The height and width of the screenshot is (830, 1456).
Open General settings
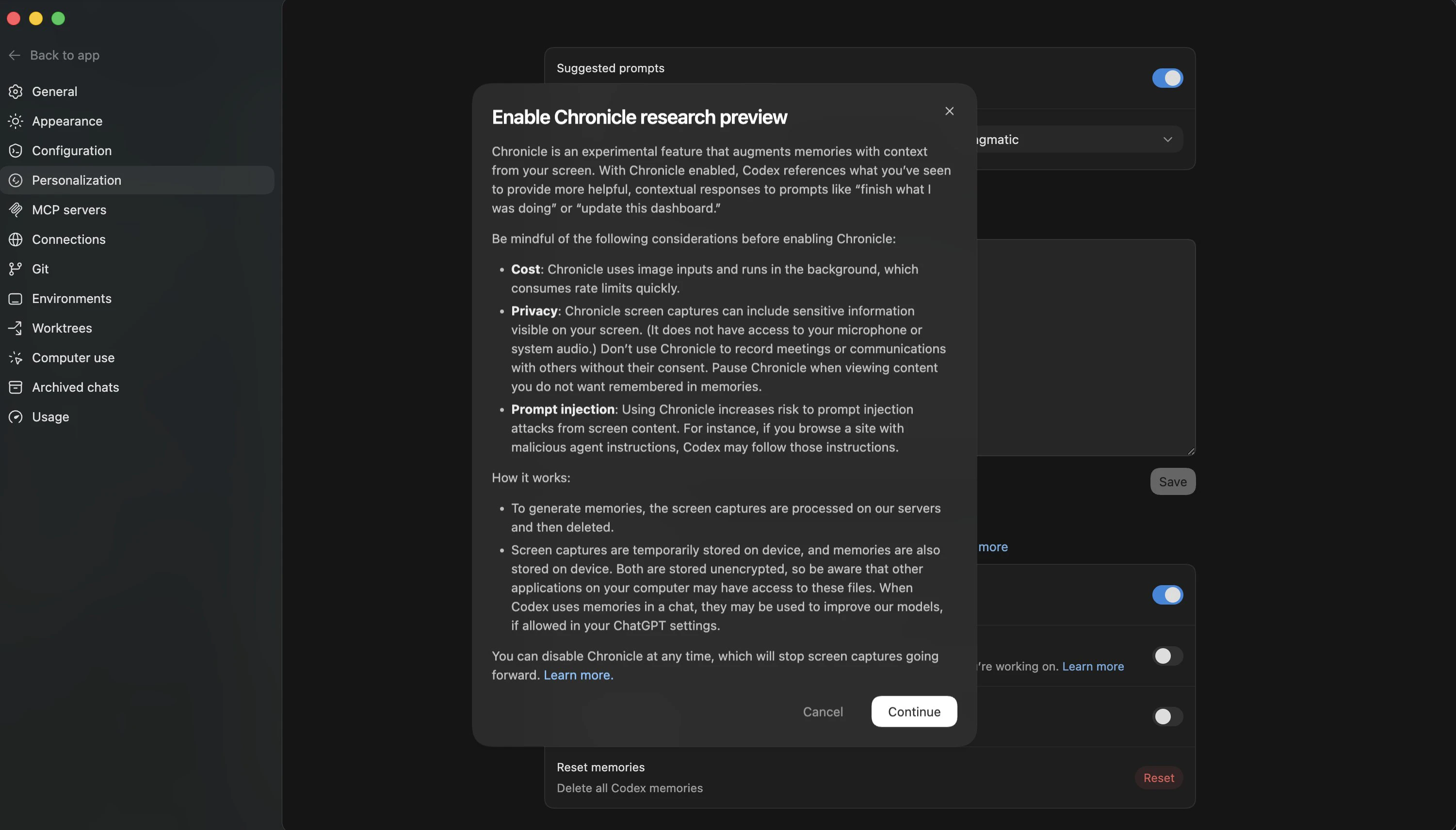click(x=54, y=91)
